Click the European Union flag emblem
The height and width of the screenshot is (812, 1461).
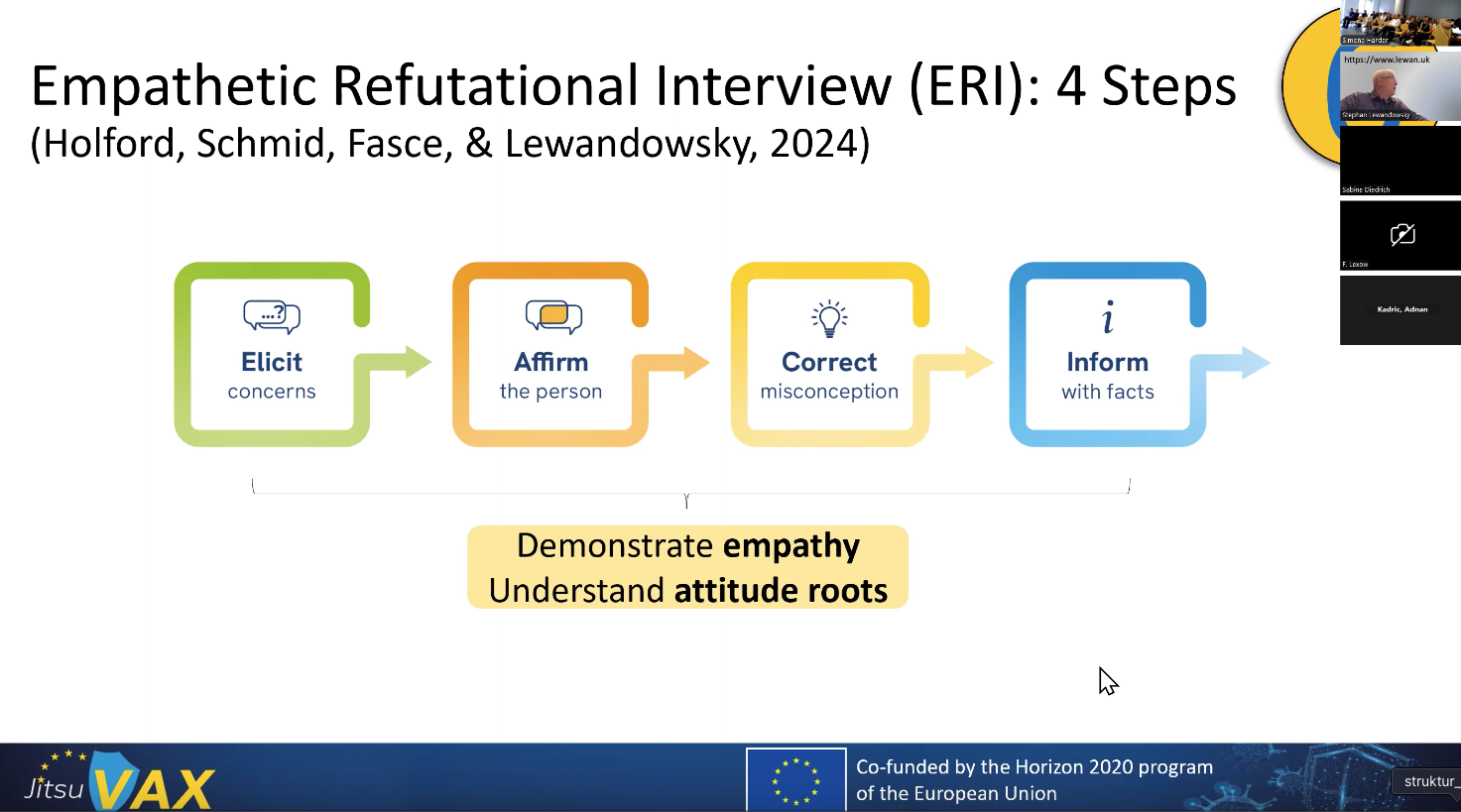coord(795,780)
